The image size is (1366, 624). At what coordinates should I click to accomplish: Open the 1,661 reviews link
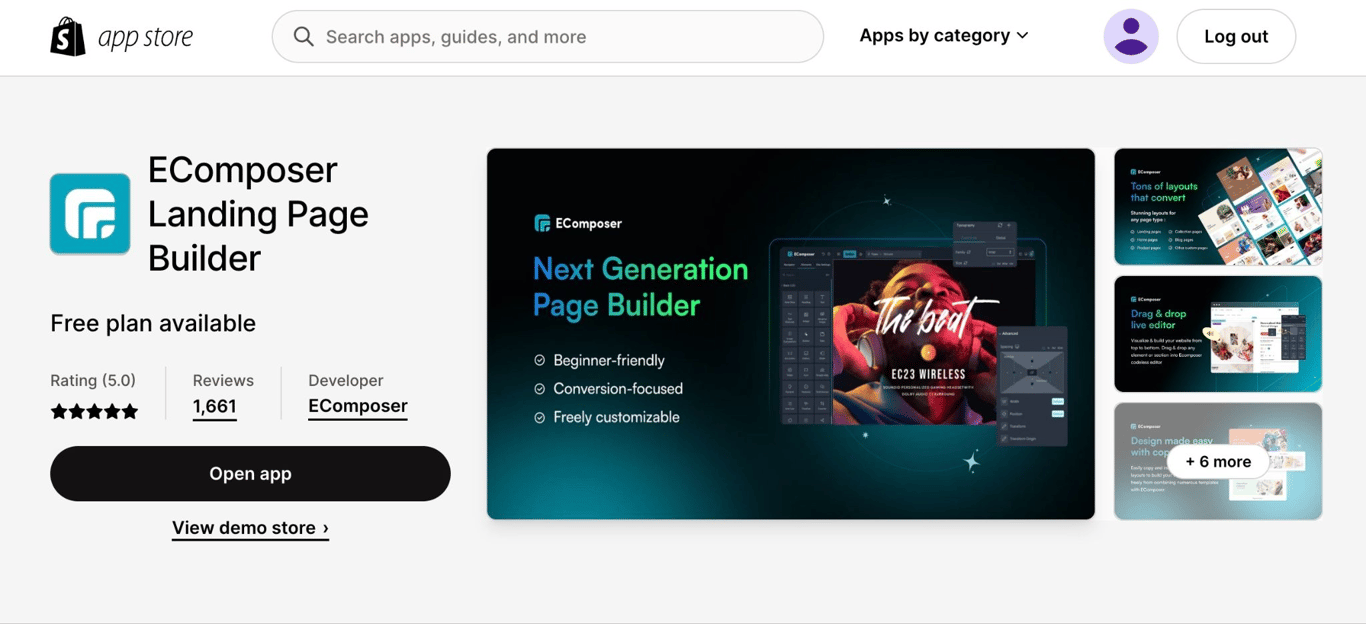pyautogui.click(x=214, y=406)
